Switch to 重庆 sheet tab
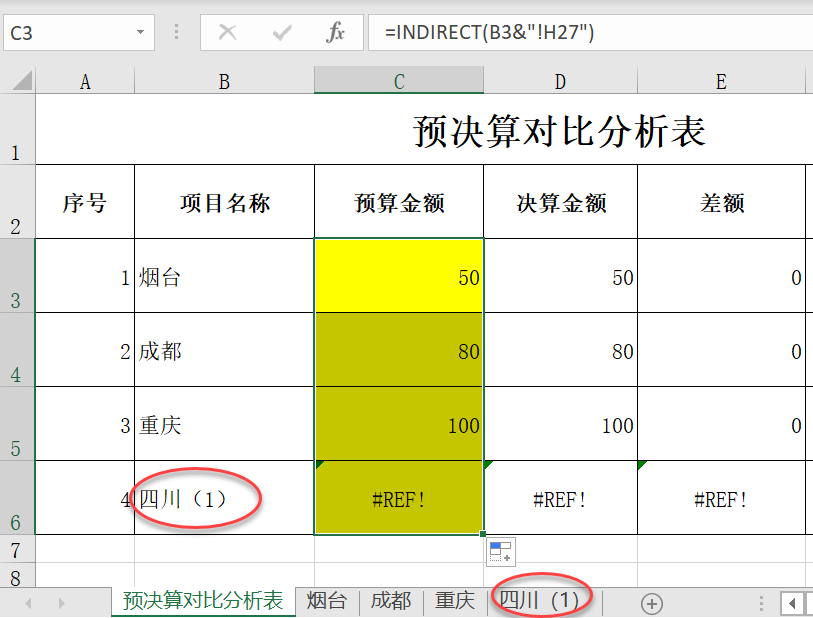The height and width of the screenshot is (618, 813). (x=455, y=601)
